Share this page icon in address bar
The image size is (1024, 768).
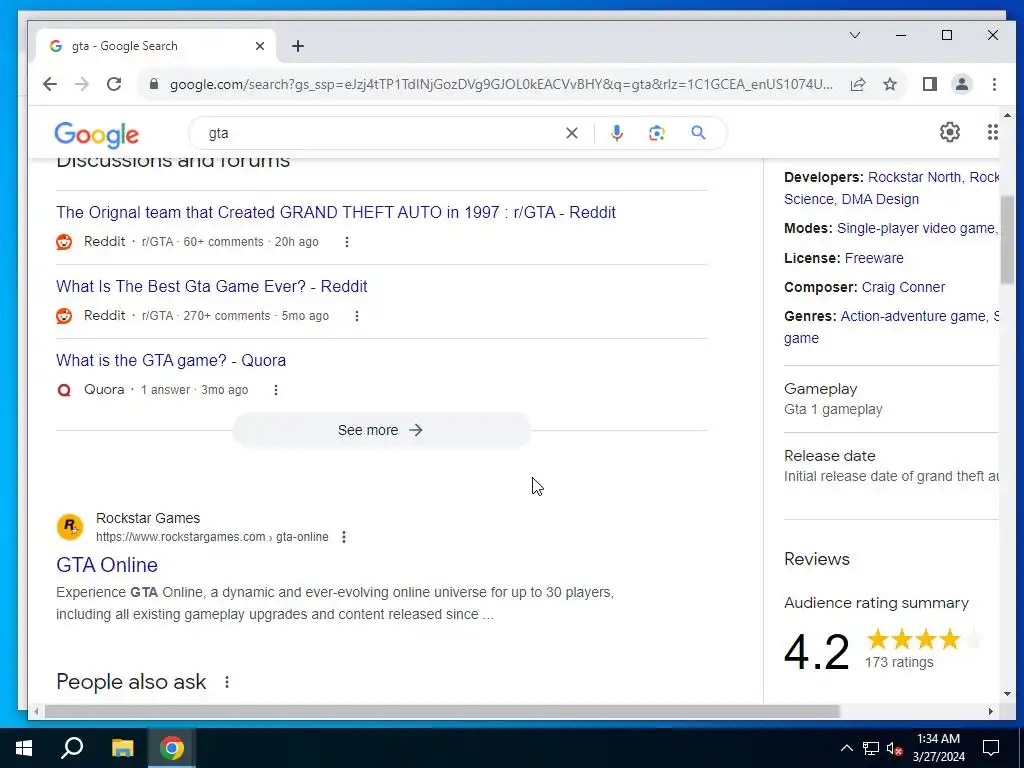click(x=857, y=84)
